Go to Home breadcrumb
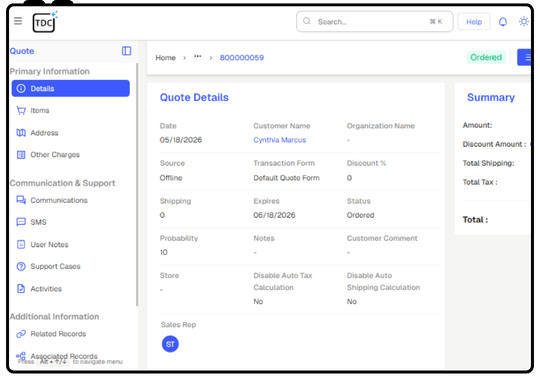The height and width of the screenshot is (384, 540). pos(165,58)
